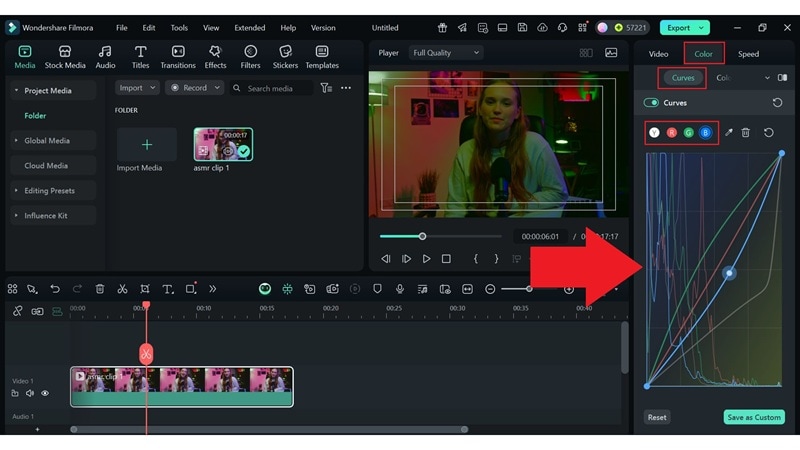
Task: Select the red R curve channel
Action: coord(671,133)
